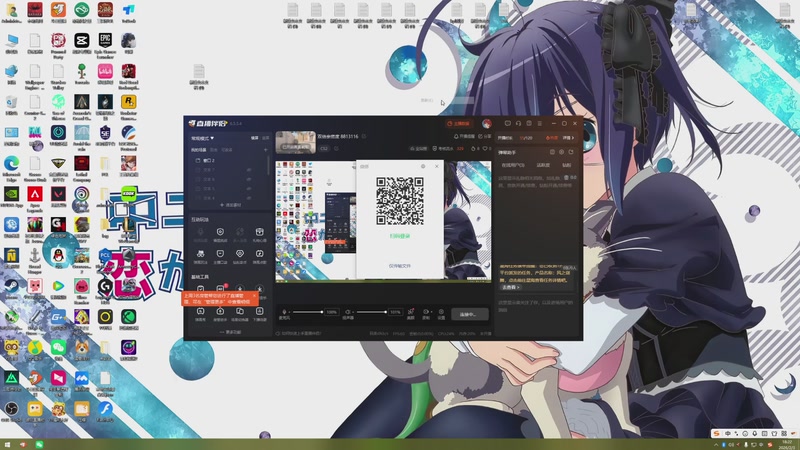Mute the microphone icon

point(284,312)
